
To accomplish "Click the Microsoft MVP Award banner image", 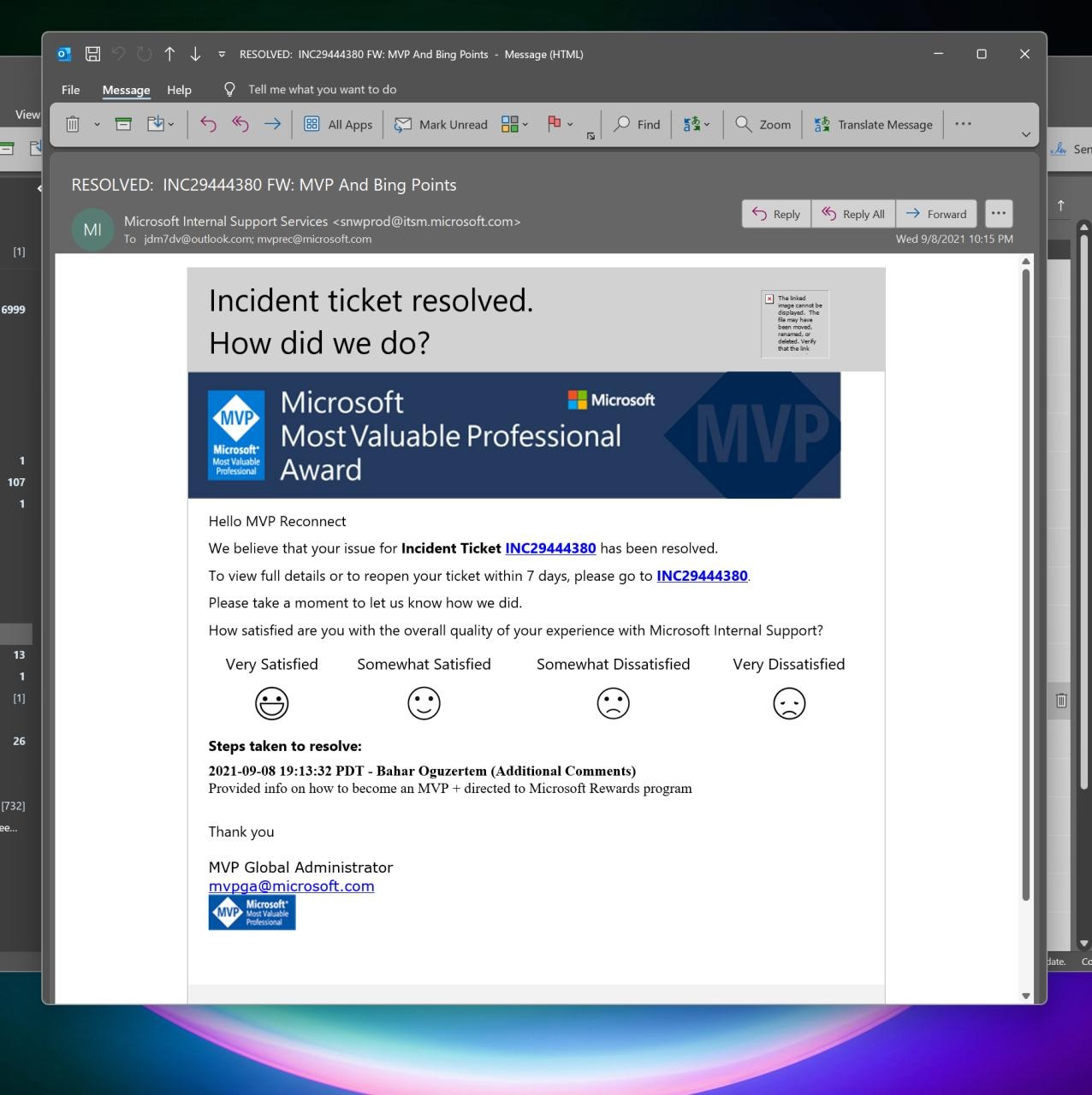I will [513, 435].
